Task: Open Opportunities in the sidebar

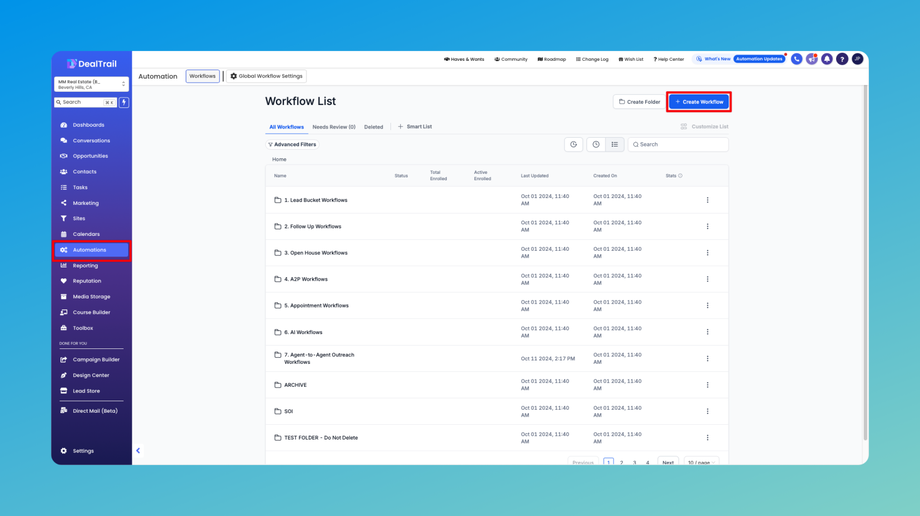Action: (x=90, y=156)
